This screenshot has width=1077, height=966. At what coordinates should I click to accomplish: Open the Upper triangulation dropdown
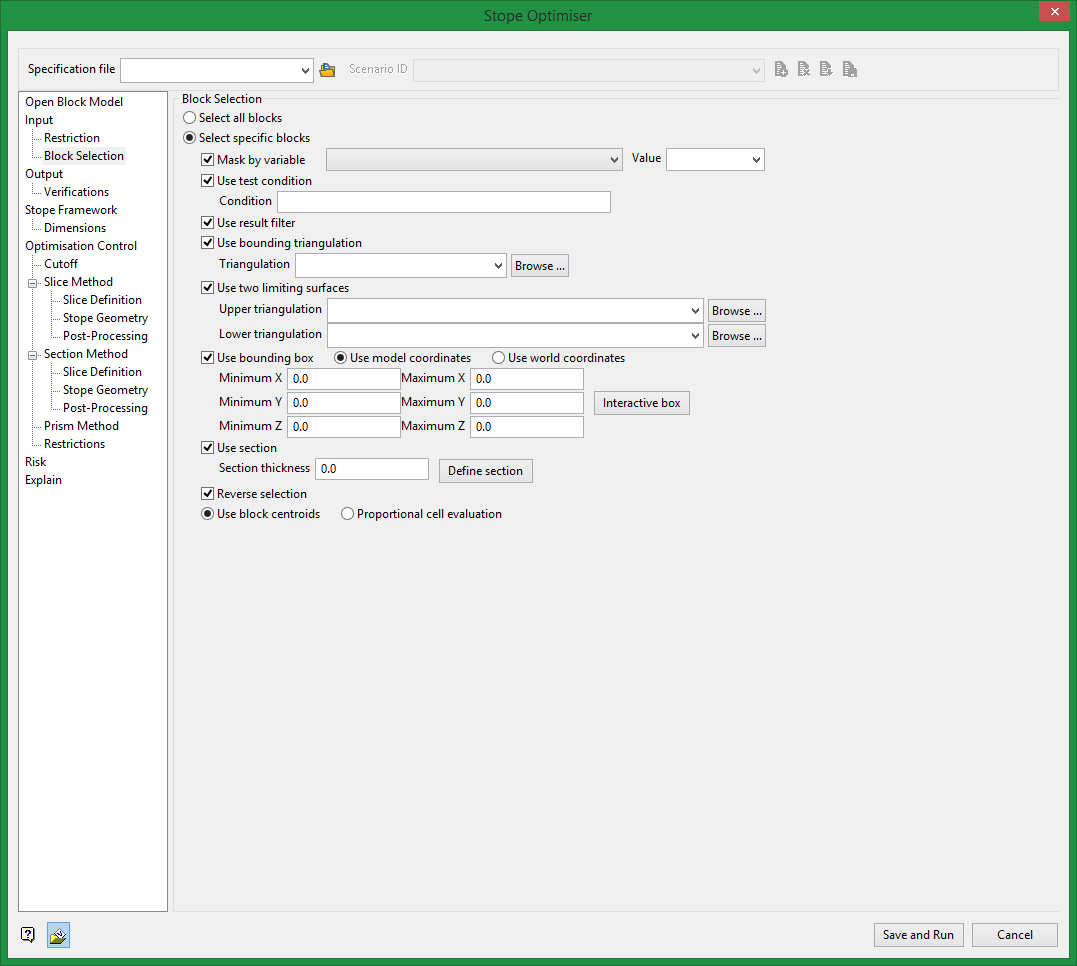click(x=695, y=311)
